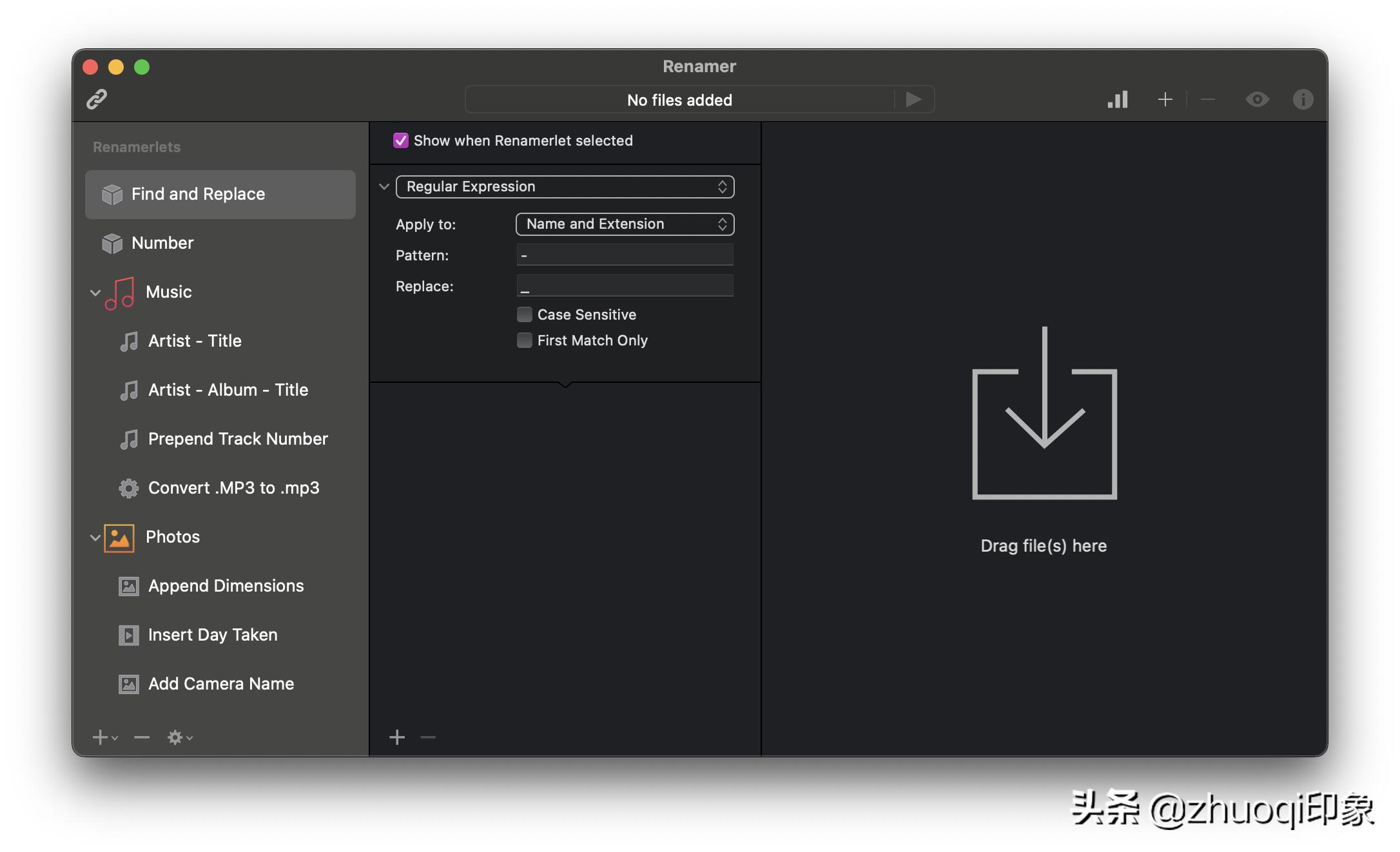The image size is (1400, 852).
Task: Click the plus icon in top toolbar
Action: pos(1165,99)
